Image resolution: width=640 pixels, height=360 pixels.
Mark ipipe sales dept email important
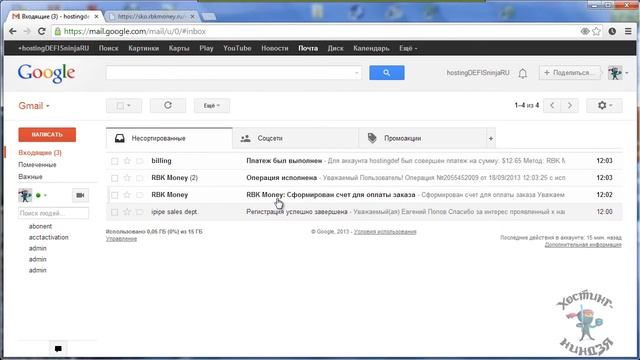click(140, 212)
